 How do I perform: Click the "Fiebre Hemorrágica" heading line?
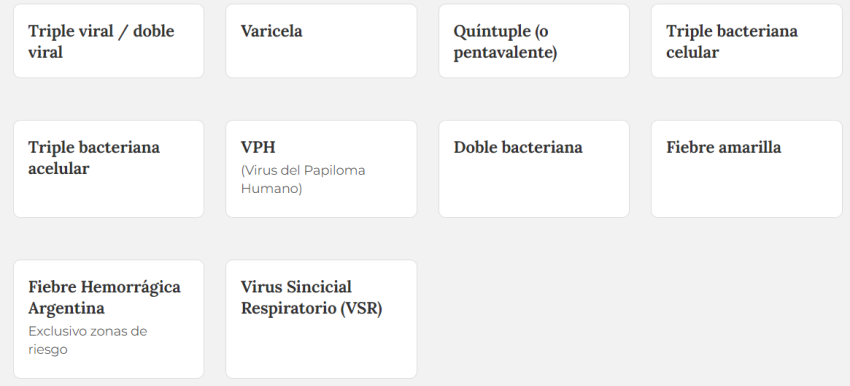click(104, 287)
